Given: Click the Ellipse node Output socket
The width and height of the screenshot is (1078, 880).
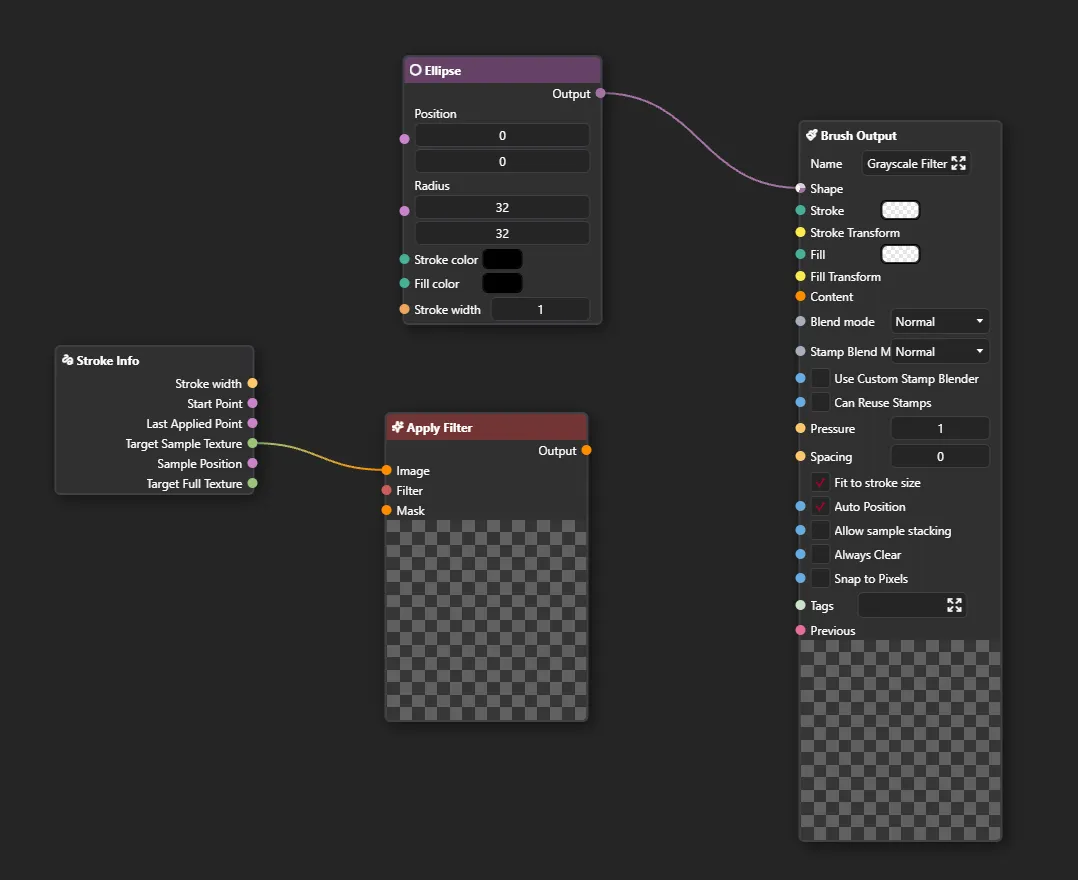Looking at the screenshot, I should tap(600, 93).
